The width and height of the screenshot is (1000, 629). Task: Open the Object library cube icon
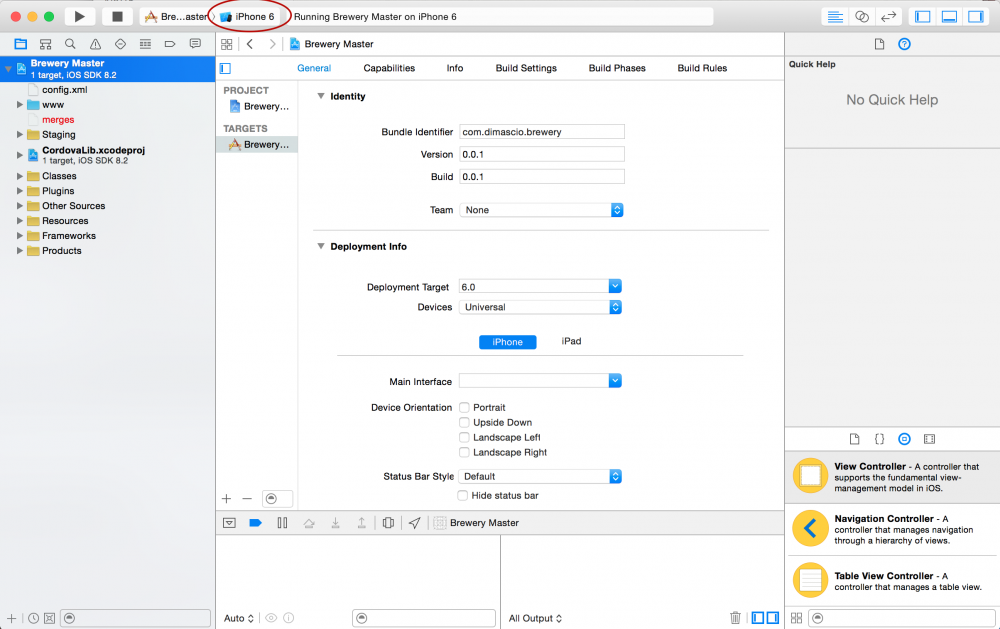[x=904, y=438]
